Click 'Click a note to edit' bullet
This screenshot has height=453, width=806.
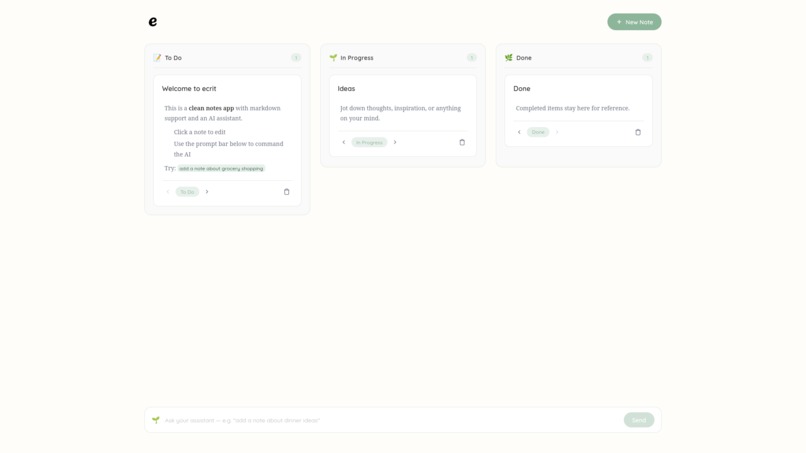tap(199, 132)
